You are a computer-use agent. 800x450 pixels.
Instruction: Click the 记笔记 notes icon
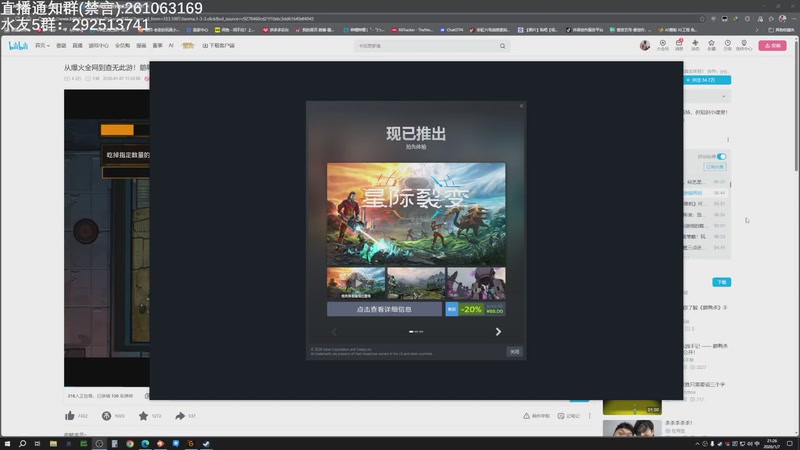tap(569, 416)
